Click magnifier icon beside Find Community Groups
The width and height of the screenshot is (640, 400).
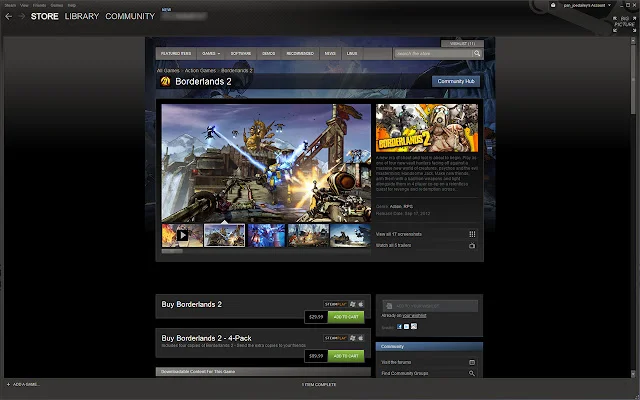[x=472, y=373]
